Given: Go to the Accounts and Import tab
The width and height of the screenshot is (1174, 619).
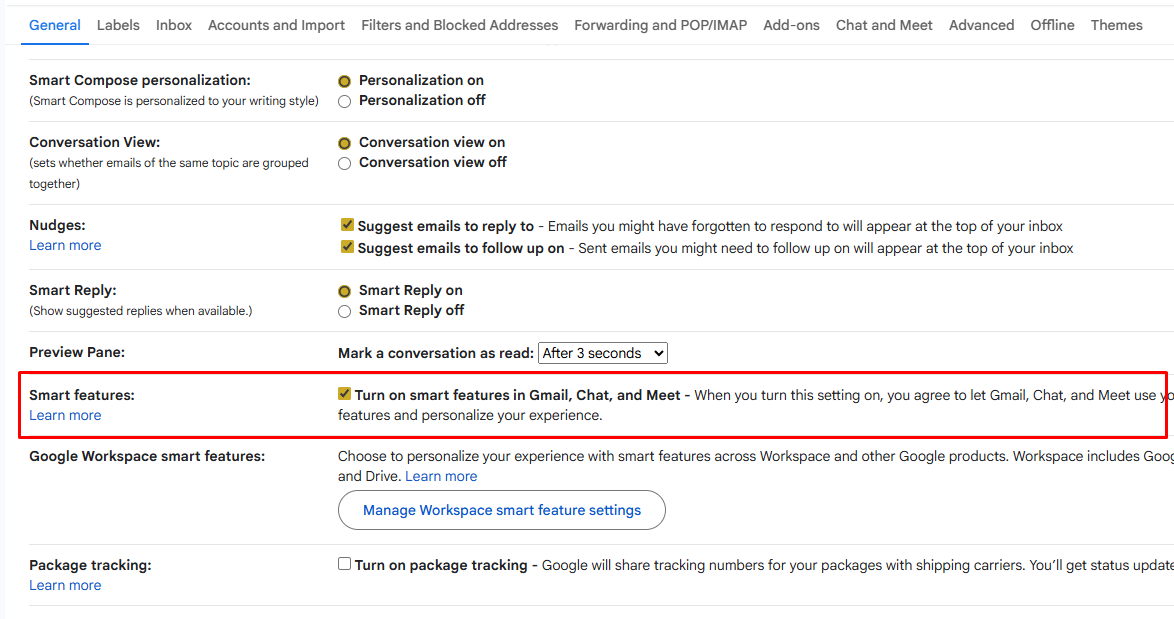Looking at the screenshot, I should 276,25.
